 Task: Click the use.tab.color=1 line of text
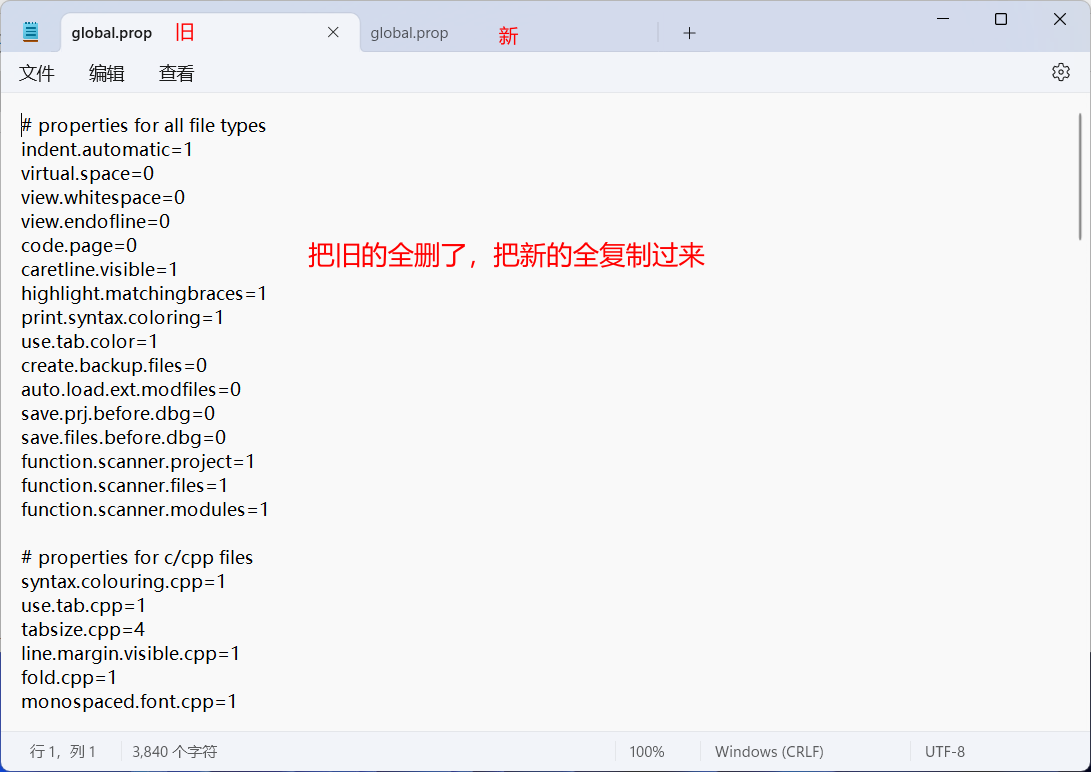(83, 341)
